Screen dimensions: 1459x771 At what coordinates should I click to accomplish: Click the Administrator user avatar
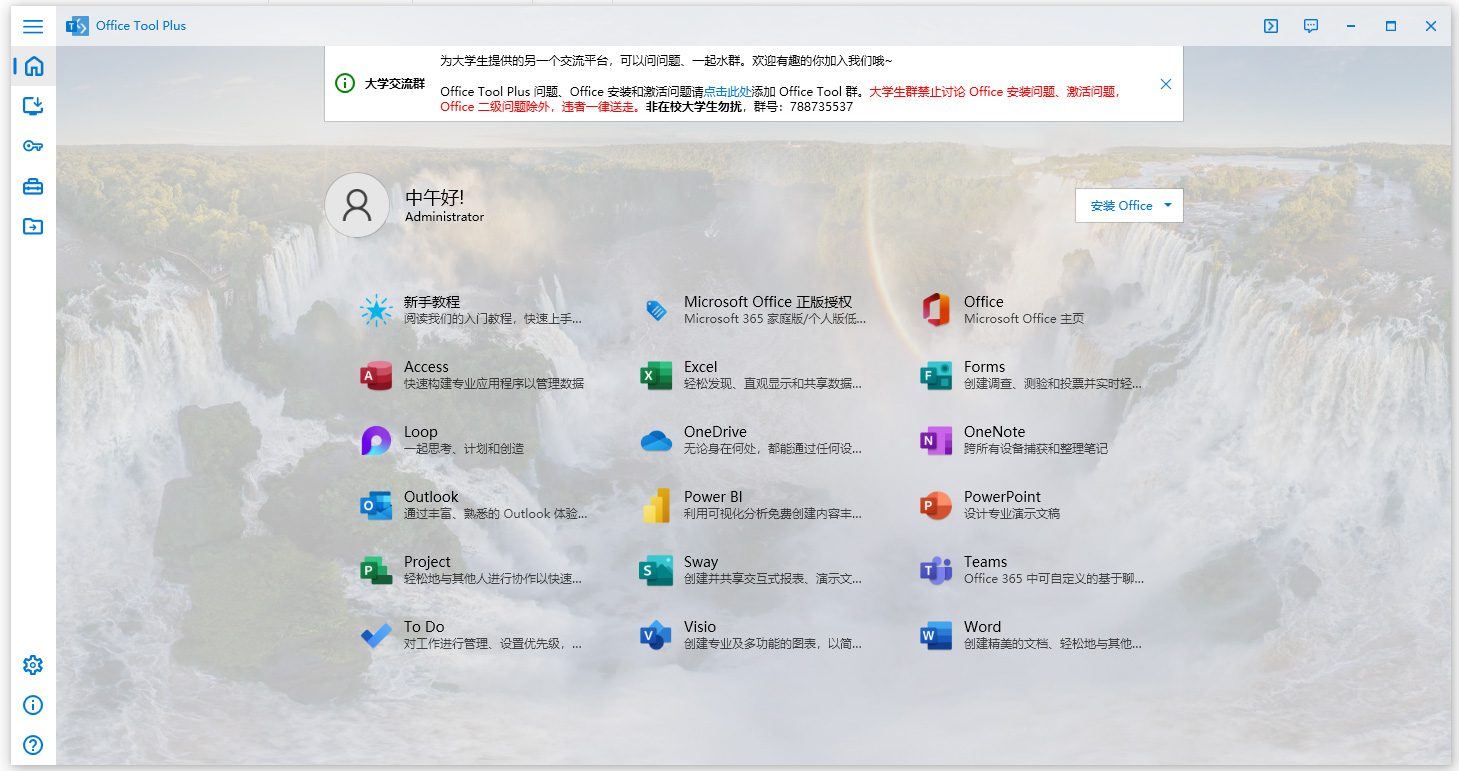pyautogui.click(x=357, y=204)
